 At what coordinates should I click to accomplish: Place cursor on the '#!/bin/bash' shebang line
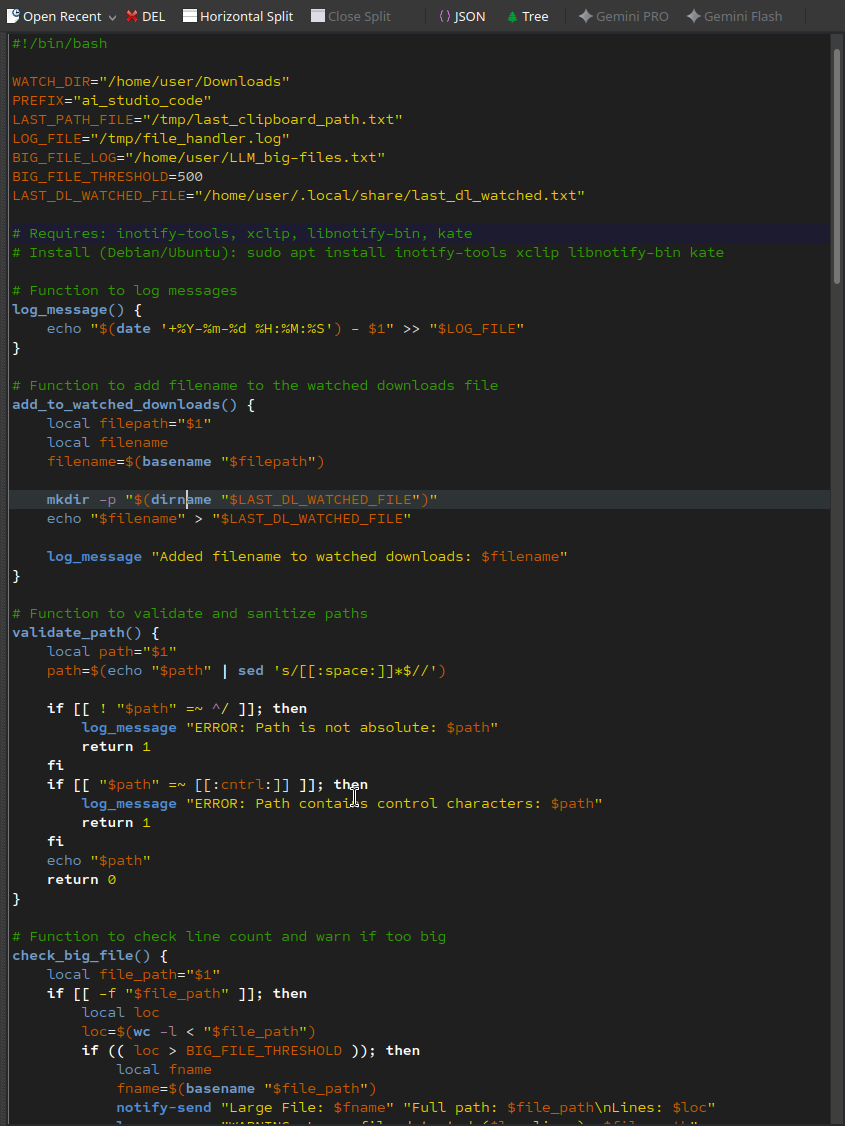coord(60,44)
